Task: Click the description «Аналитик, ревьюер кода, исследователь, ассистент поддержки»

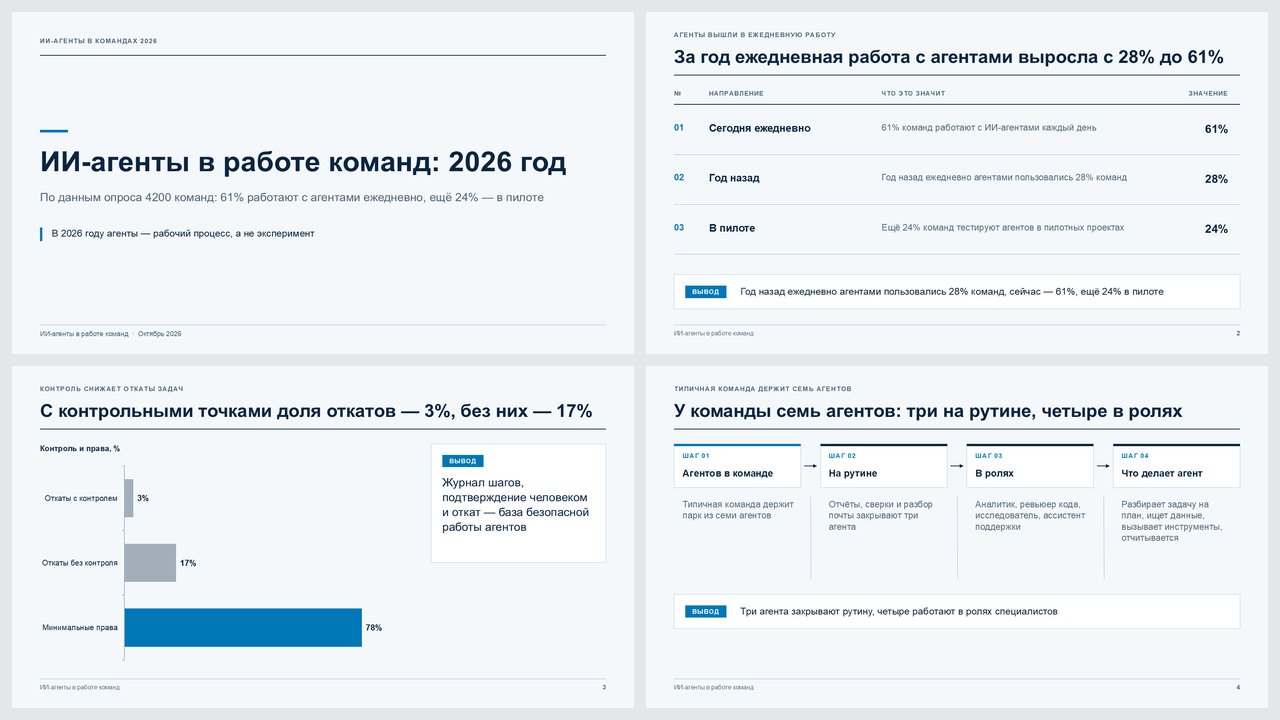Action: [1028, 515]
